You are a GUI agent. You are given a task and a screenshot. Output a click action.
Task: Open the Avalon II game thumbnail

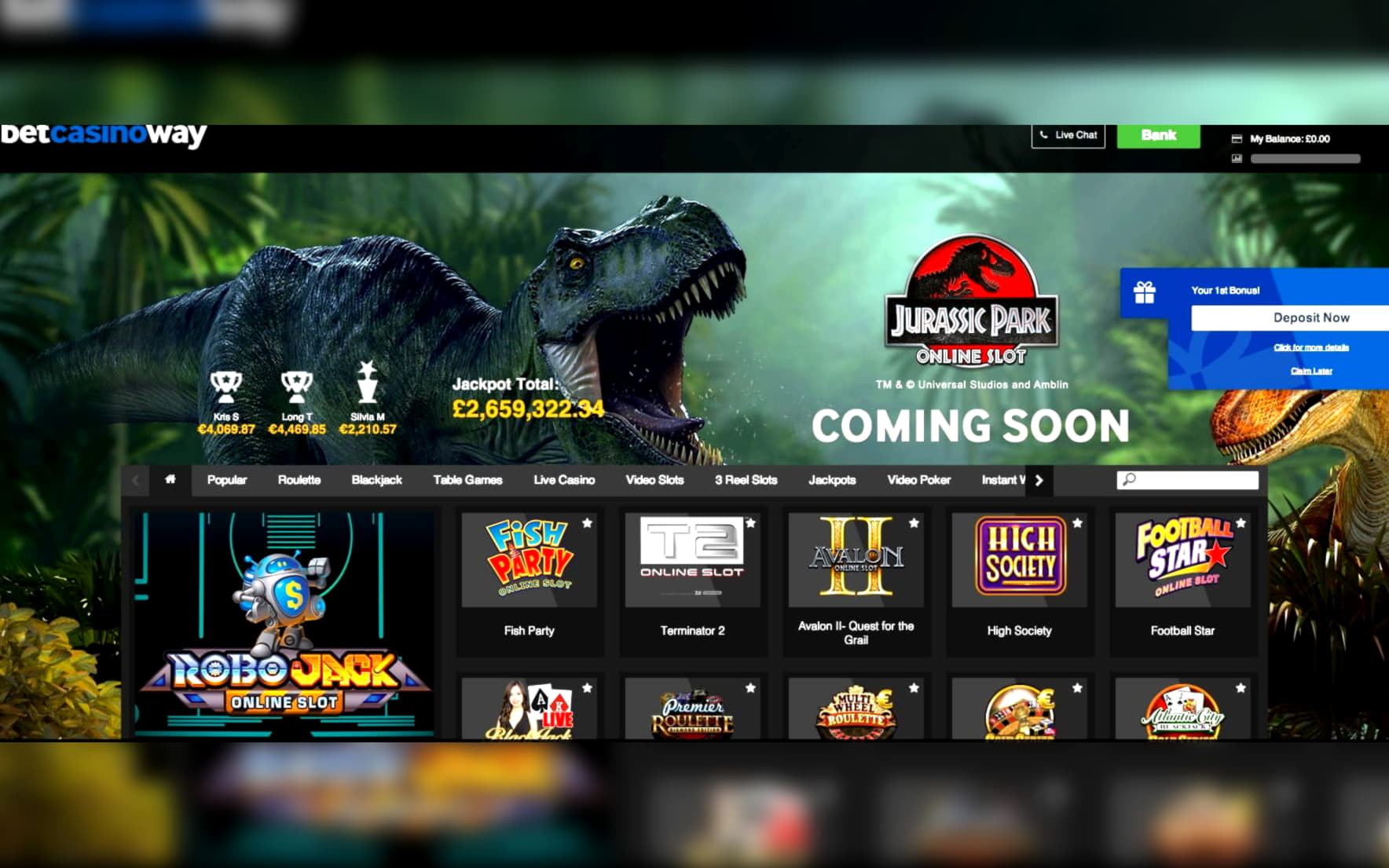856,560
